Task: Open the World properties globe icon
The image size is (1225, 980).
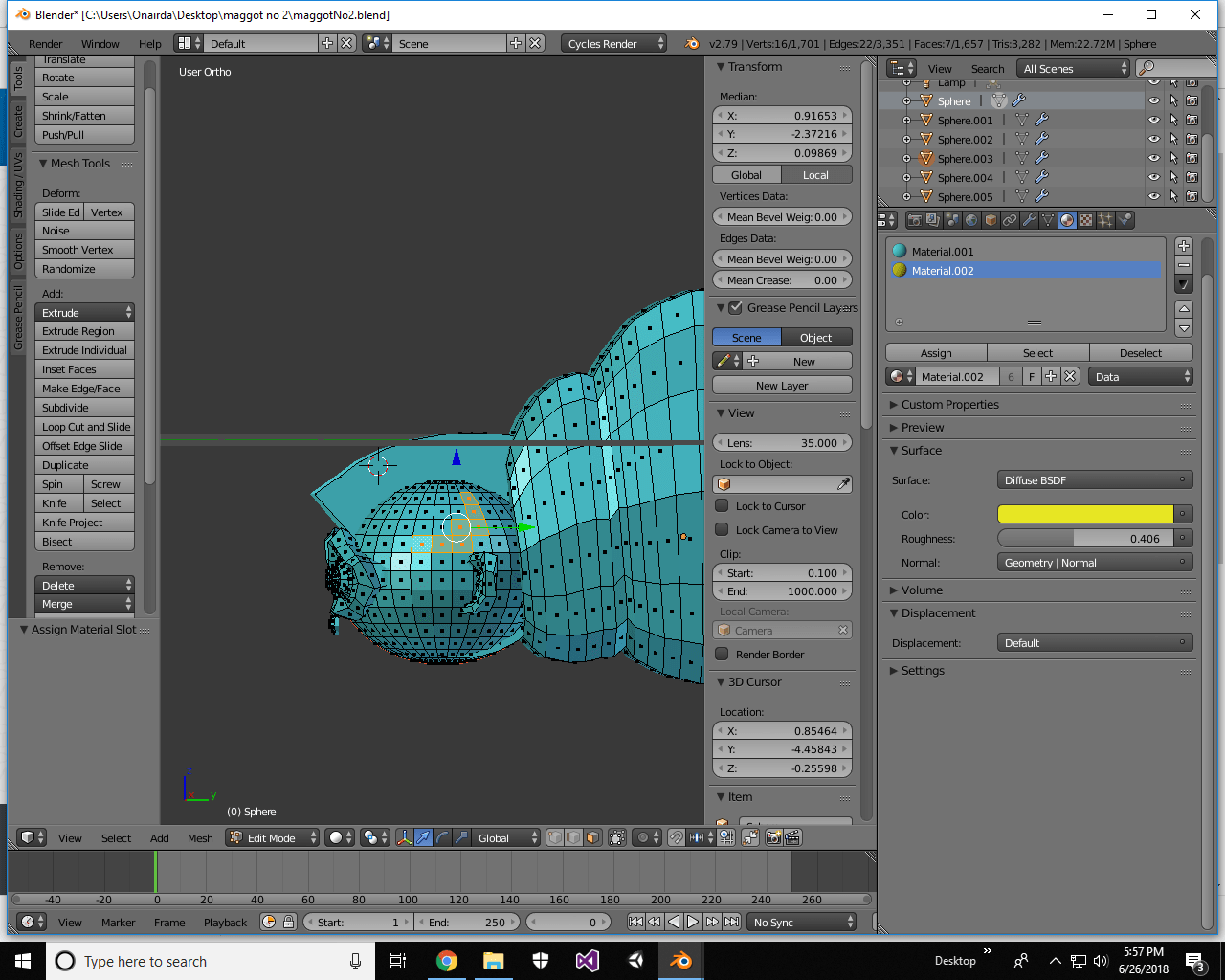Action: pyautogui.click(x=971, y=220)
